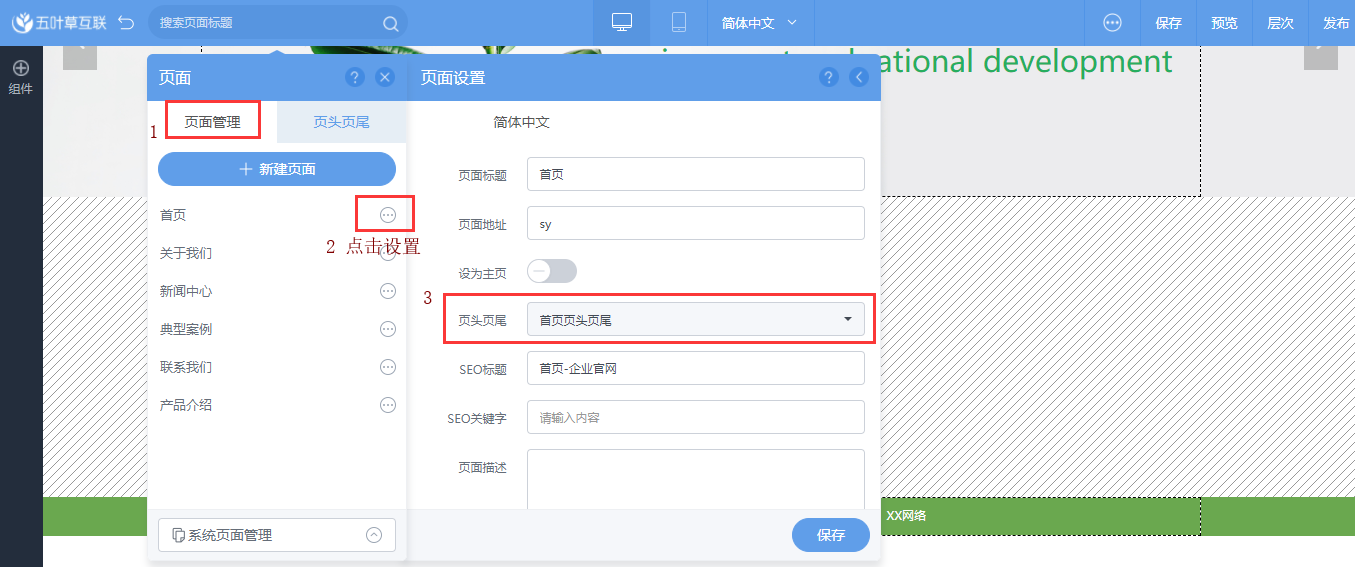This screenshot has height=567, width=1355.
Task: Select the 页面管理 tab
Action: coord(212,122)
